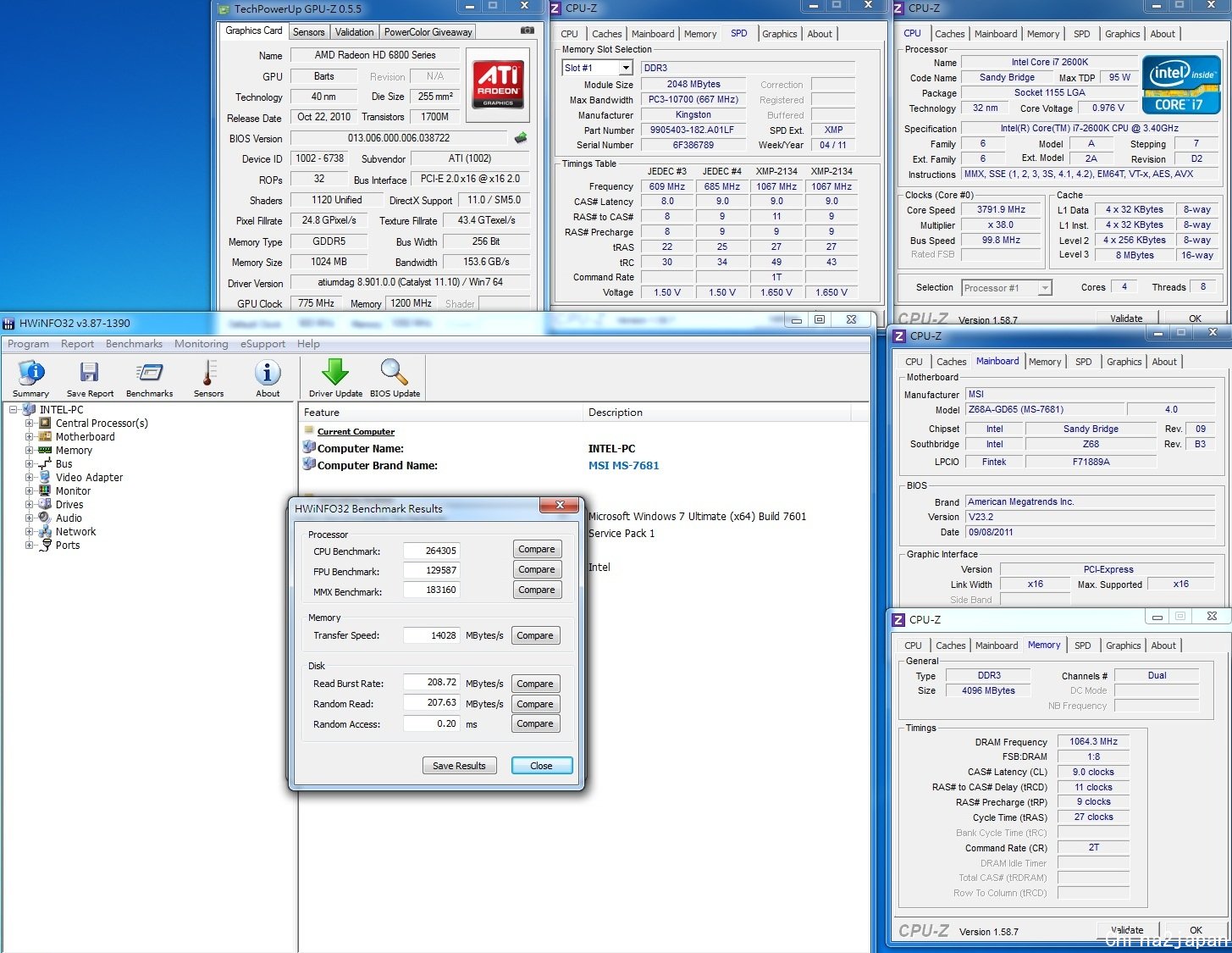This screenshot has height=953, width=1232.
Task: Click Save Results in benchmark dialog
Action: click(459, 766)
